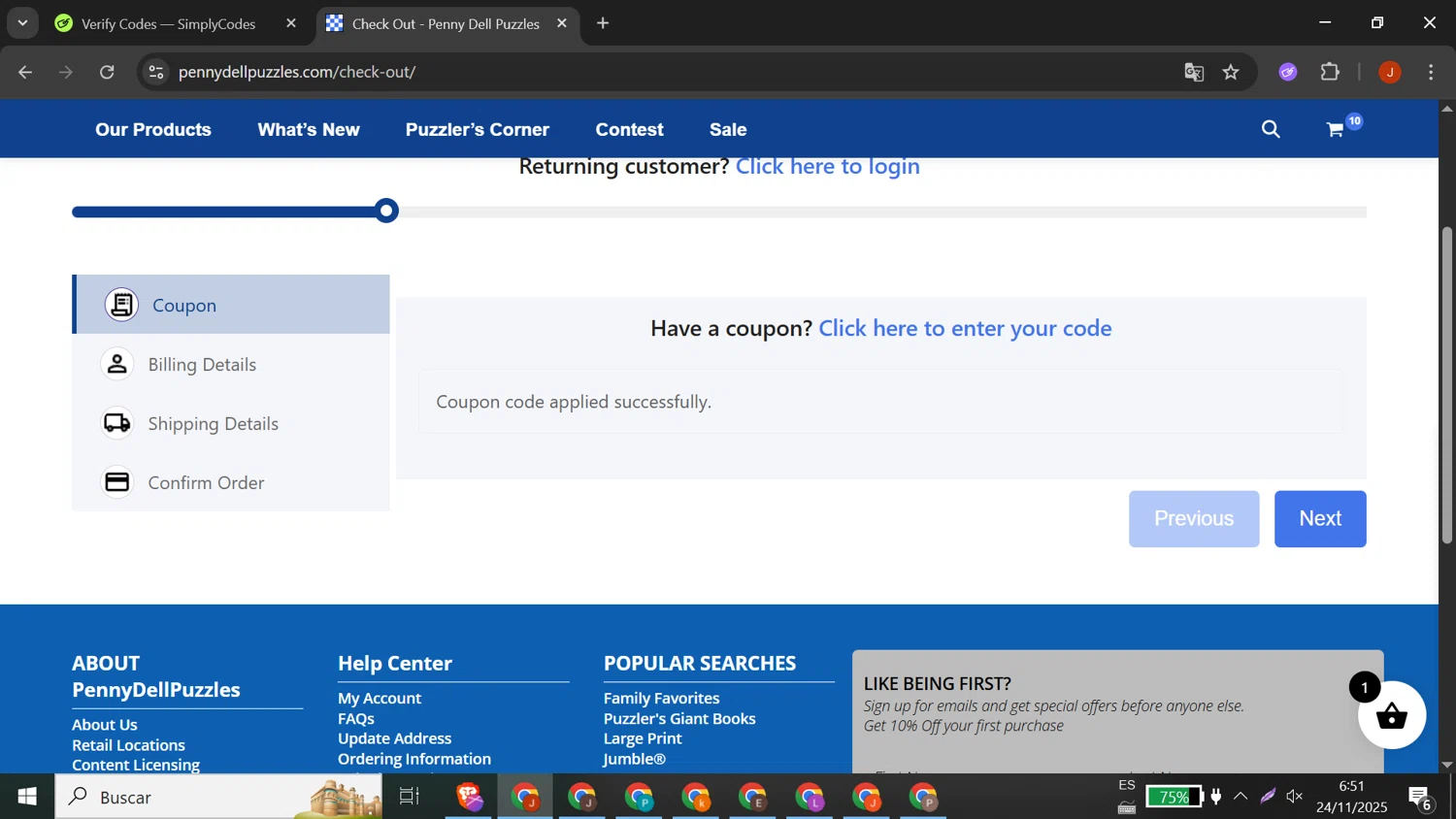Click the Next button

point(1320,519)
